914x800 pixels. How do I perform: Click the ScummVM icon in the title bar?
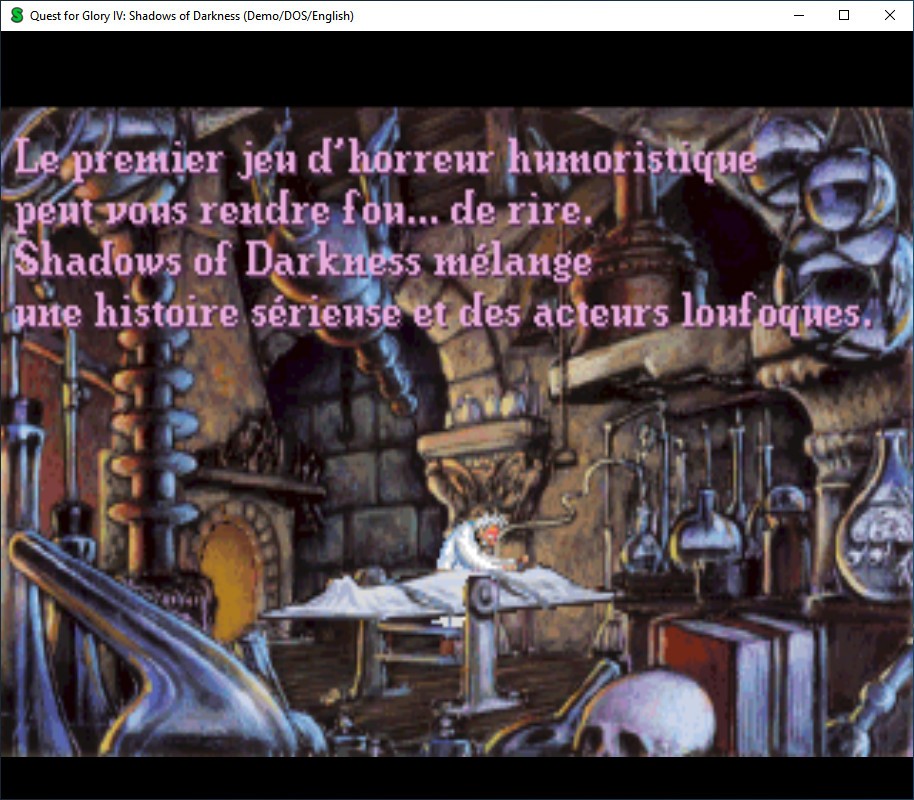[x=17, y=15]
